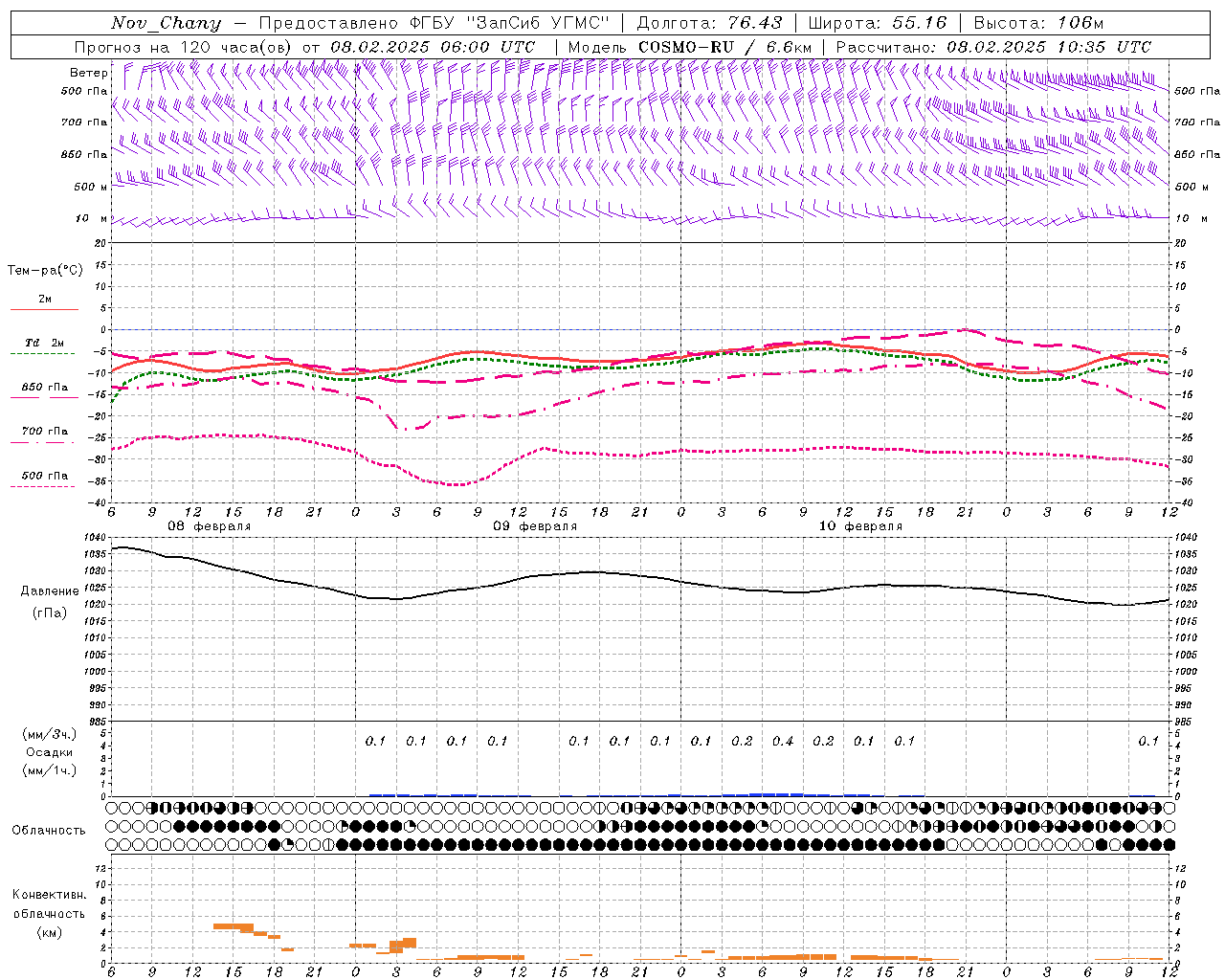The height and width of the screenshot is (980, 1225).
Task: Click the 2м temperature legend label
Action: pyautogui.click(x=45, y=299)
